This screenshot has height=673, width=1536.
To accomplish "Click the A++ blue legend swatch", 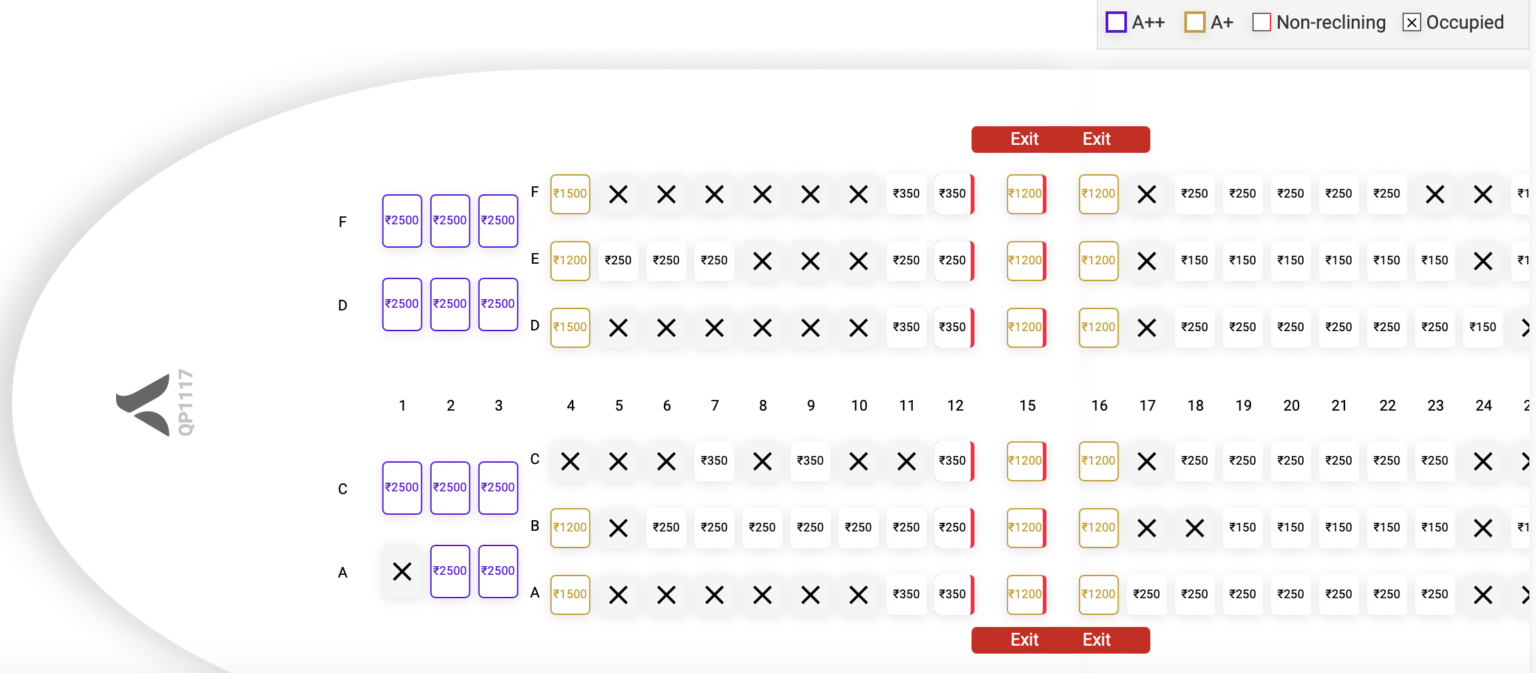I will [x=1116, y=21].
